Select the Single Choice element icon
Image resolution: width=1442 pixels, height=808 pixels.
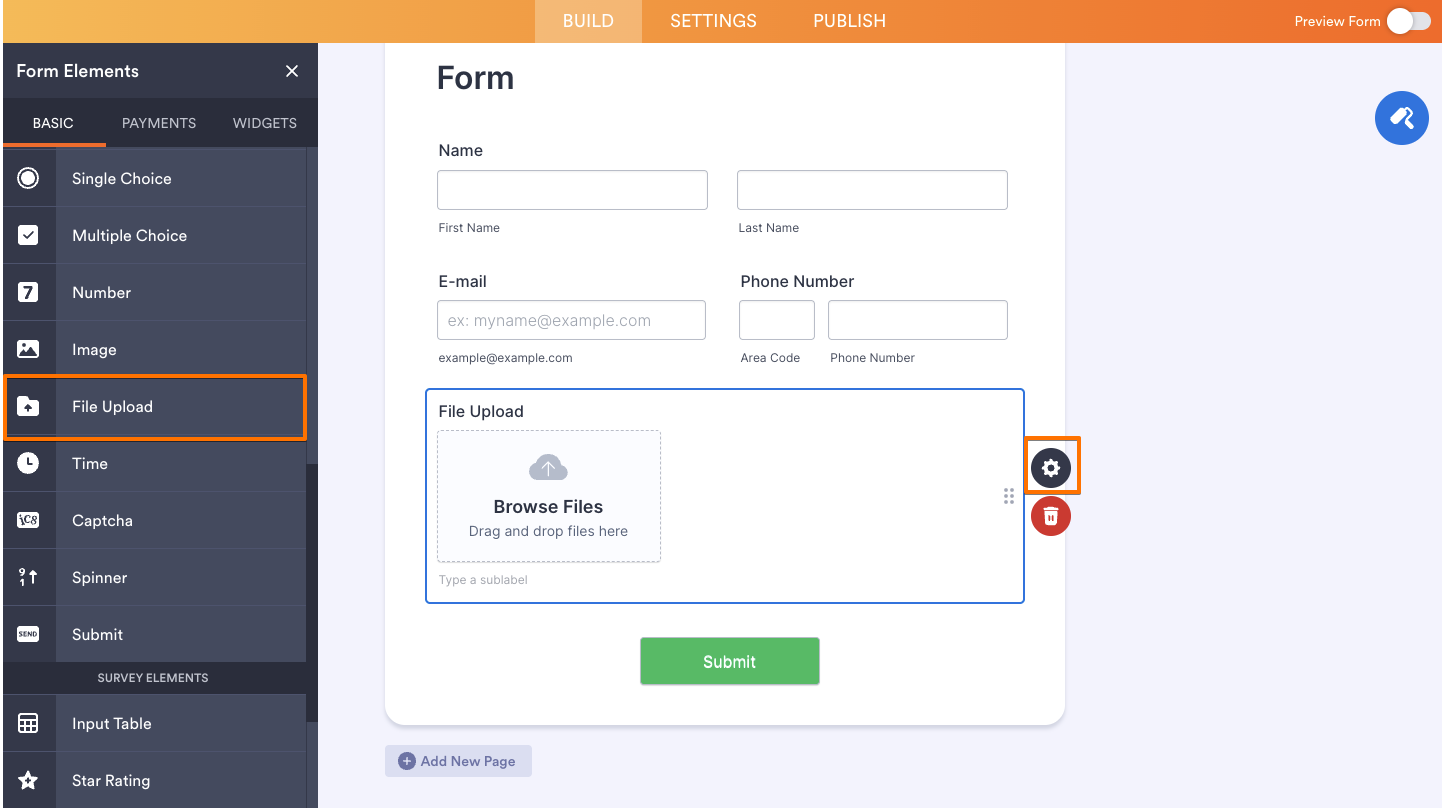coord(29,177)
